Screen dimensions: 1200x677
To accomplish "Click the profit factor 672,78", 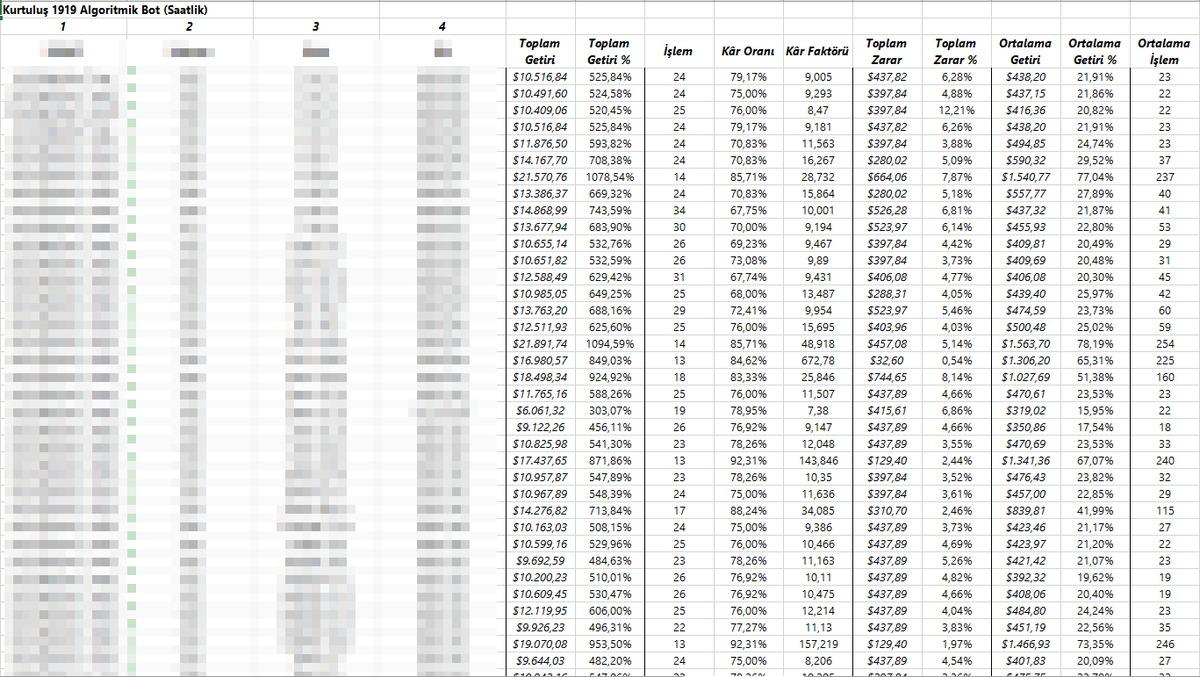I will [x=817, y=360].
